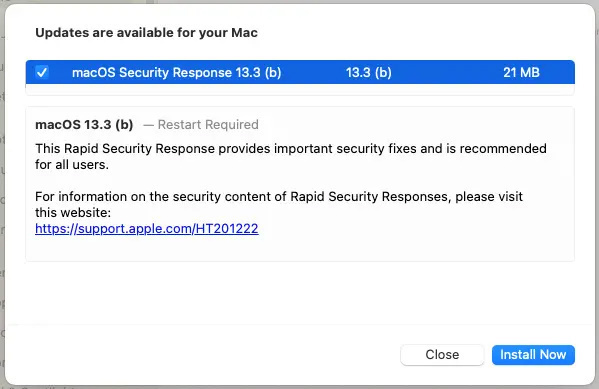Image resolution: width=599 pixels, height=389 pixels.
Task: Uncheck the macOS Security Response checkbox
Action: [42, 72]
